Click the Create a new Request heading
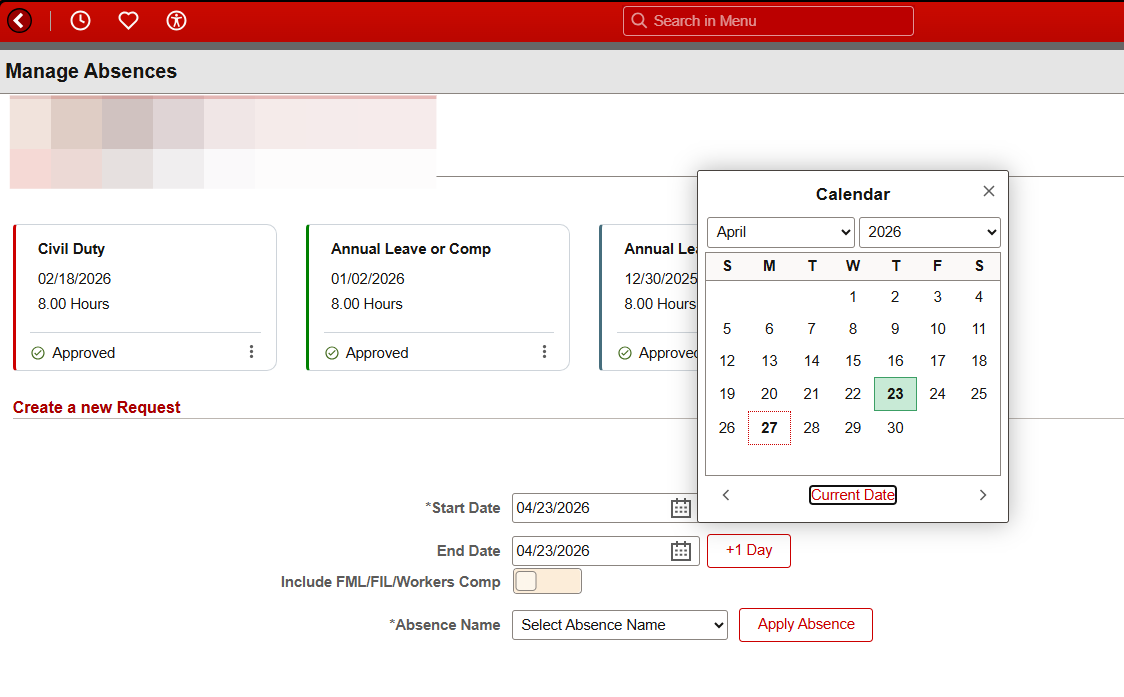 tap(97, 407)
